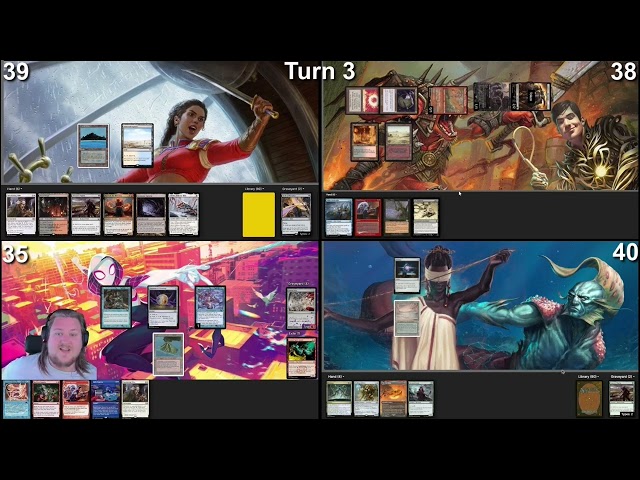Pick the cloaked dark figure card in the 39-life hand
The height and width of the screenshot is (480, 640).
pos(86,214)
